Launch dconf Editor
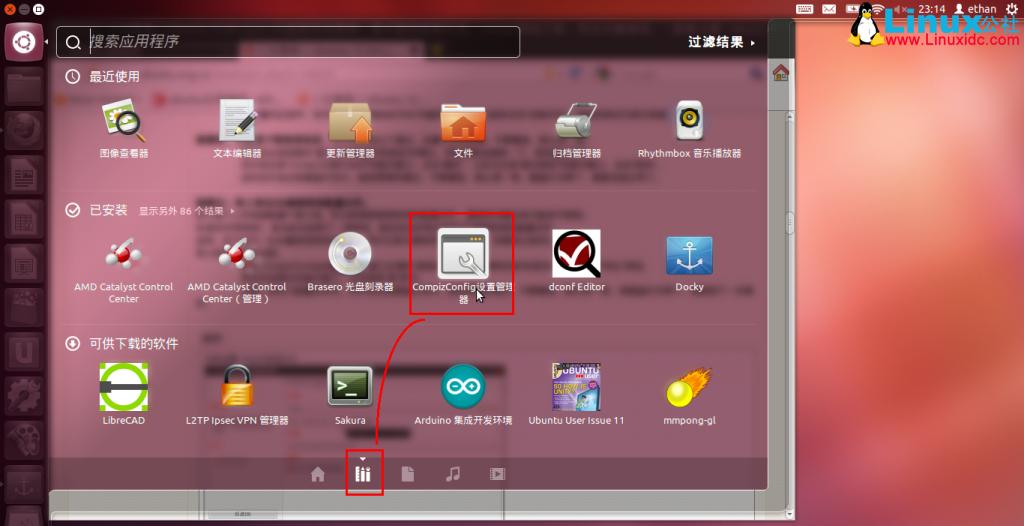 pyautogui.click(x=576, y=261)
